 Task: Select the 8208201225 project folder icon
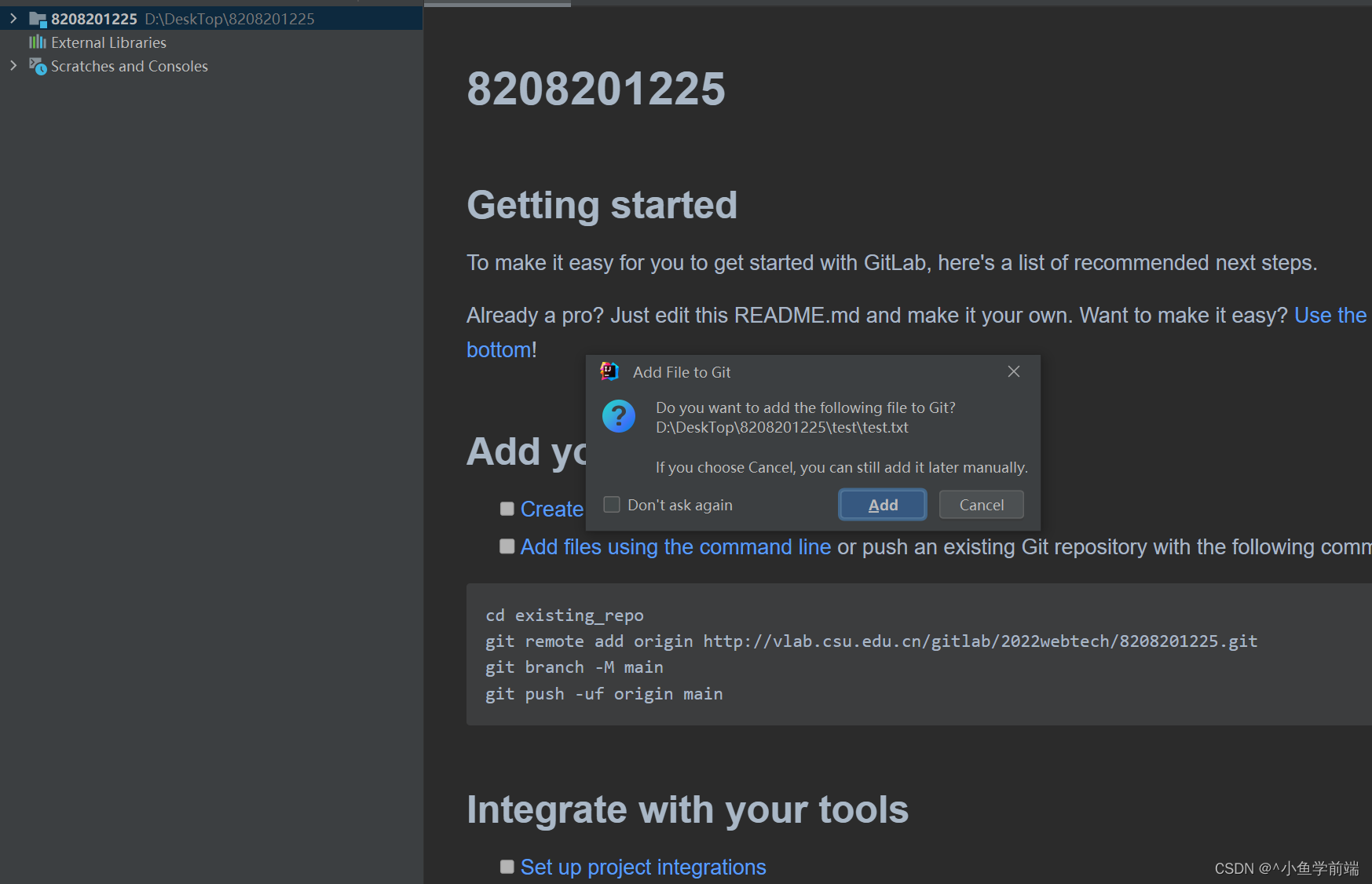[x=38, y=19]
